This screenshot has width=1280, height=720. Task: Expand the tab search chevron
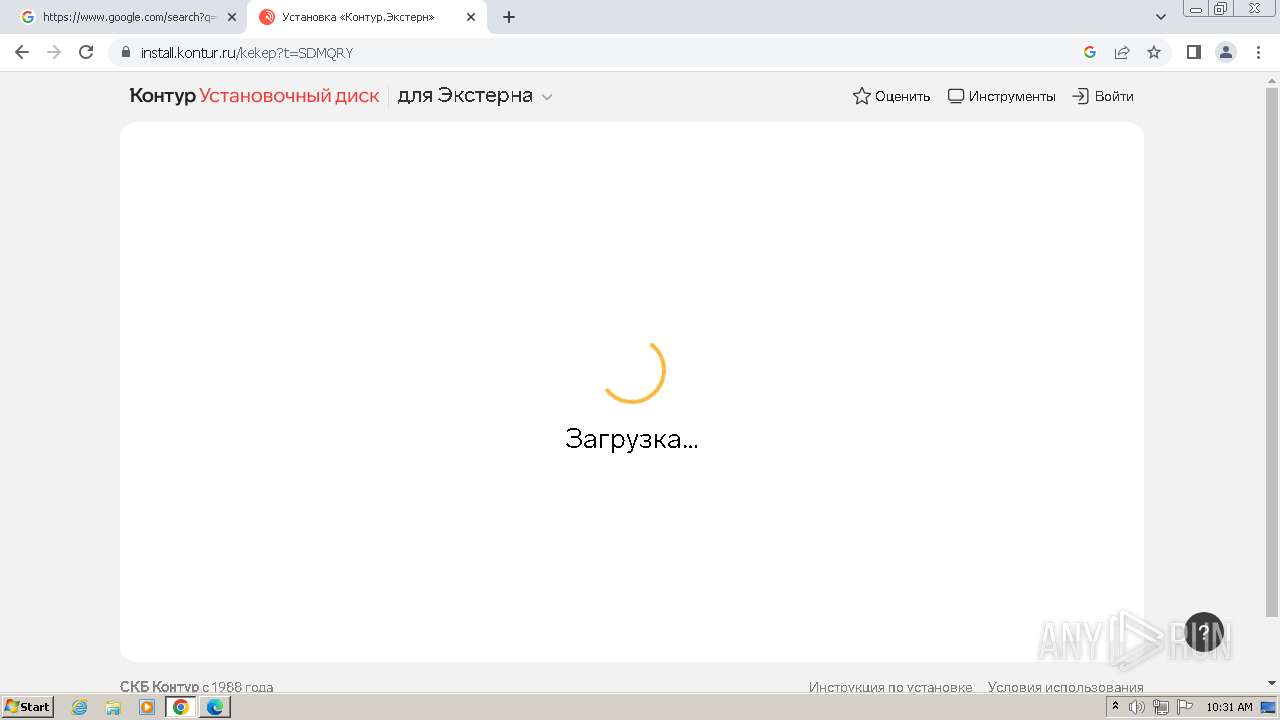[1161, 17]
